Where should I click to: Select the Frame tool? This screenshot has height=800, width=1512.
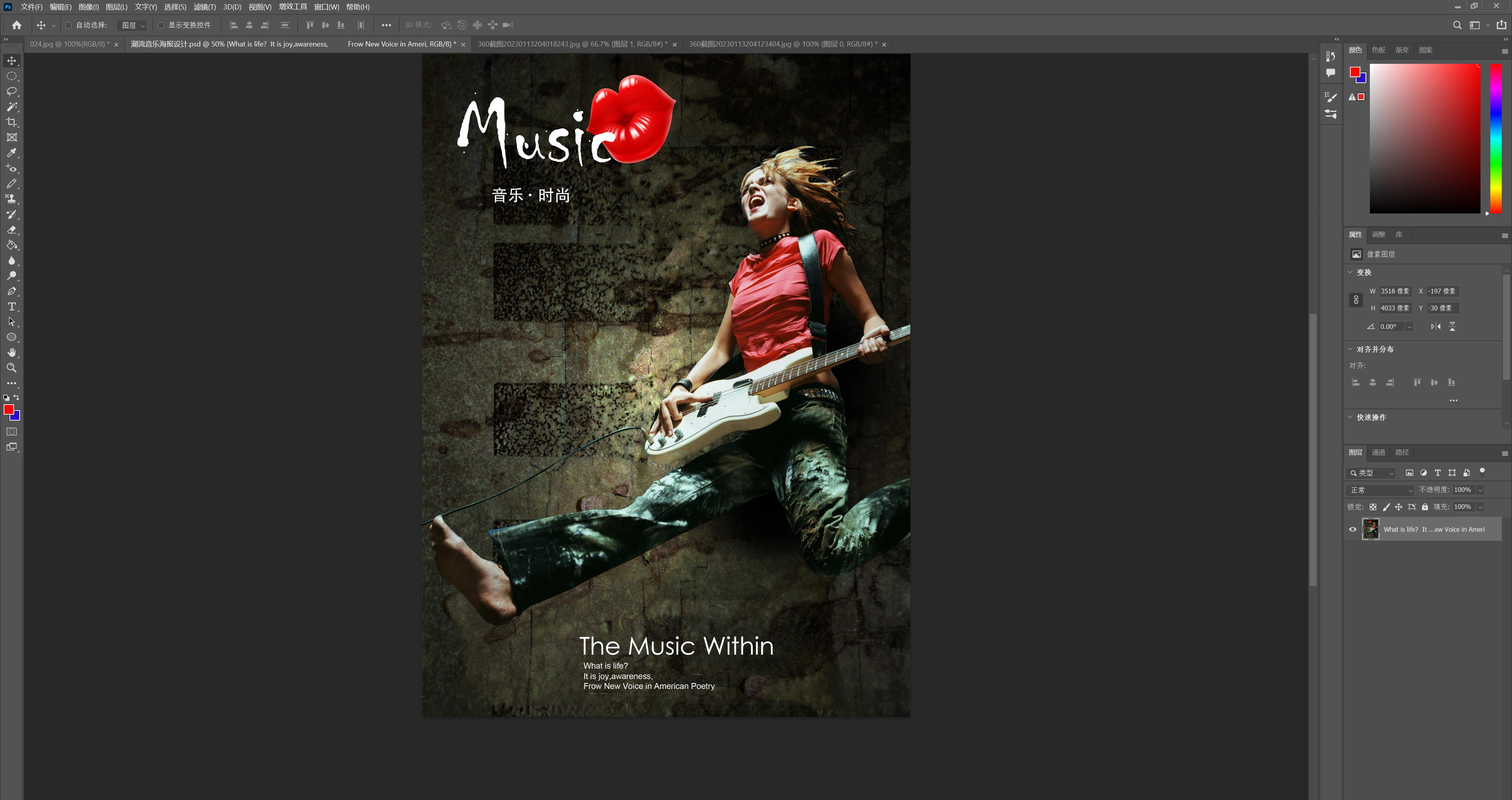[12, 137]
